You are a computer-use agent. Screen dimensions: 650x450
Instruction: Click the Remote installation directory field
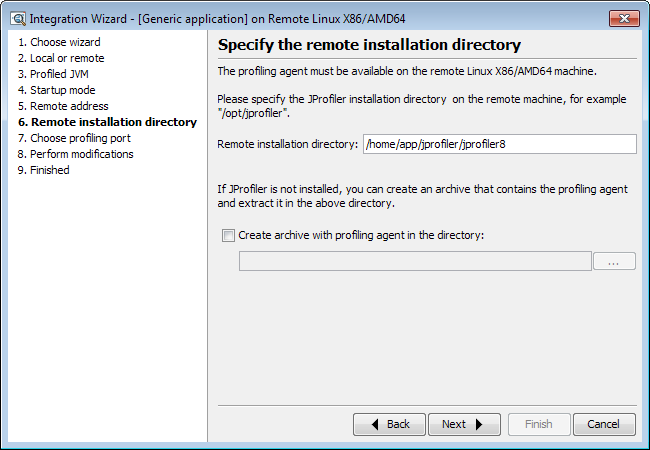tap(500, 144)
